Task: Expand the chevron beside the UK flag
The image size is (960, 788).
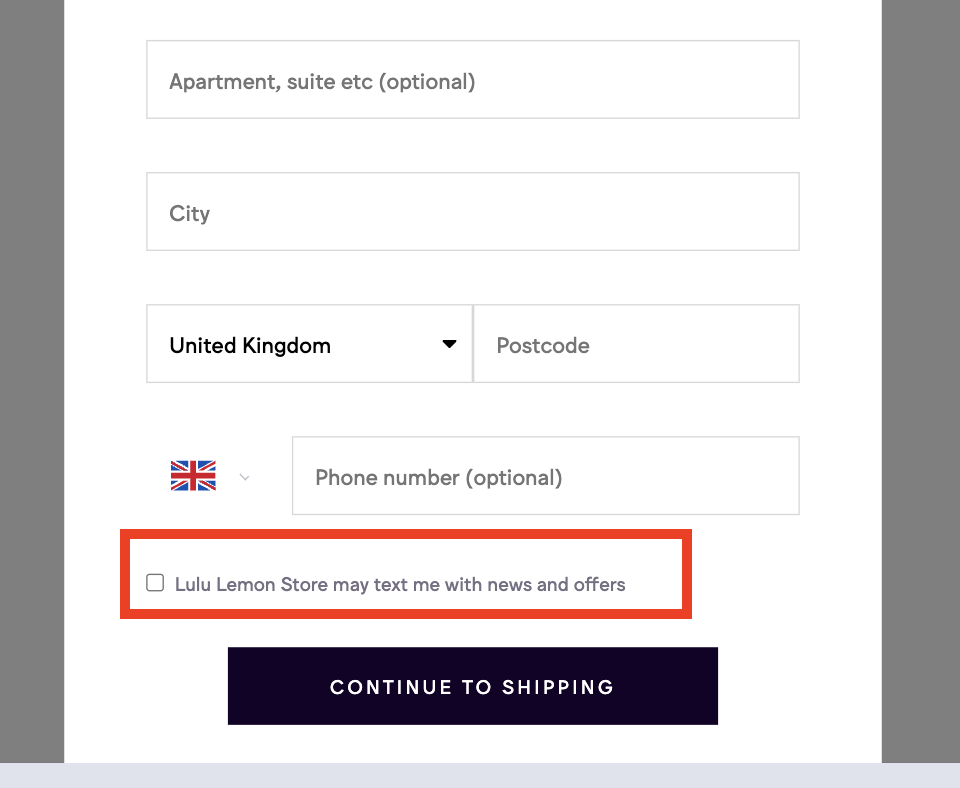Action: tap(245, 478)
